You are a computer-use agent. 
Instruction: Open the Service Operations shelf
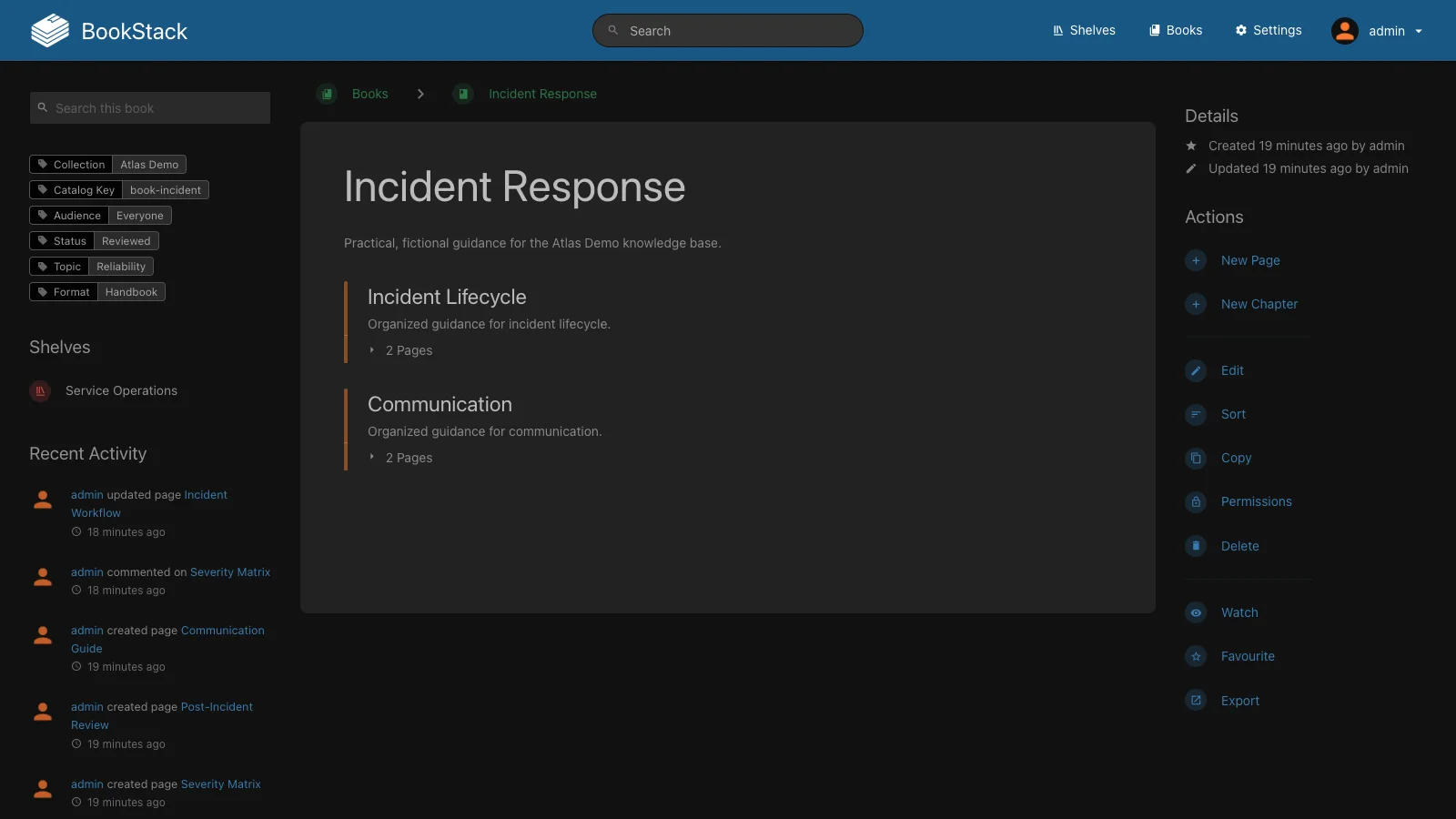coord(121,390)
